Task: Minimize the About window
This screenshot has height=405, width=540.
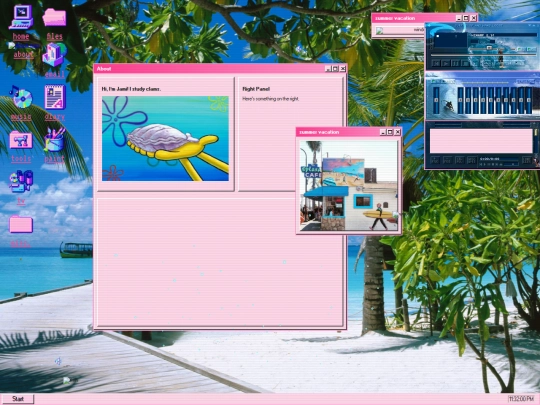Action: click(x=328, y=69)
